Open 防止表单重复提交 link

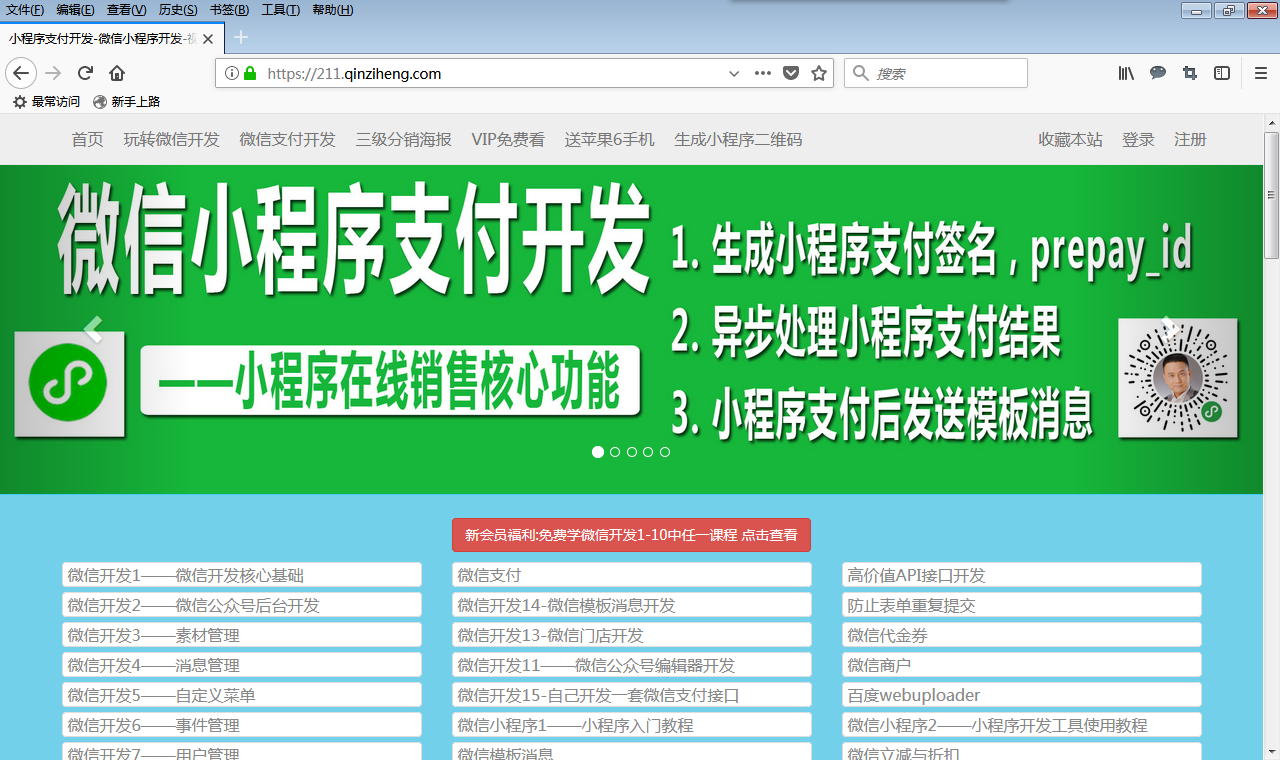[1022, 605]
